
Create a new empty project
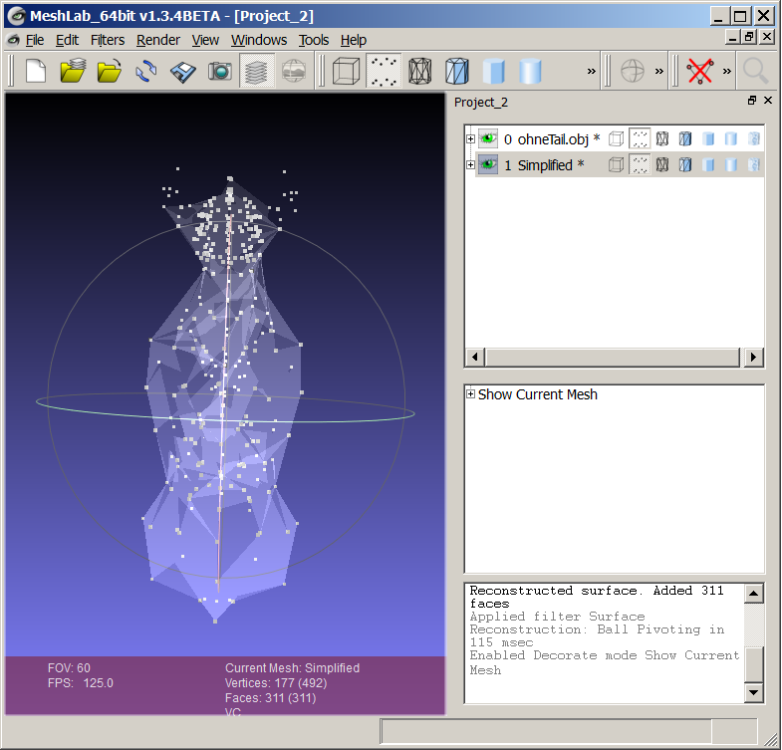[x=35, y=71]
